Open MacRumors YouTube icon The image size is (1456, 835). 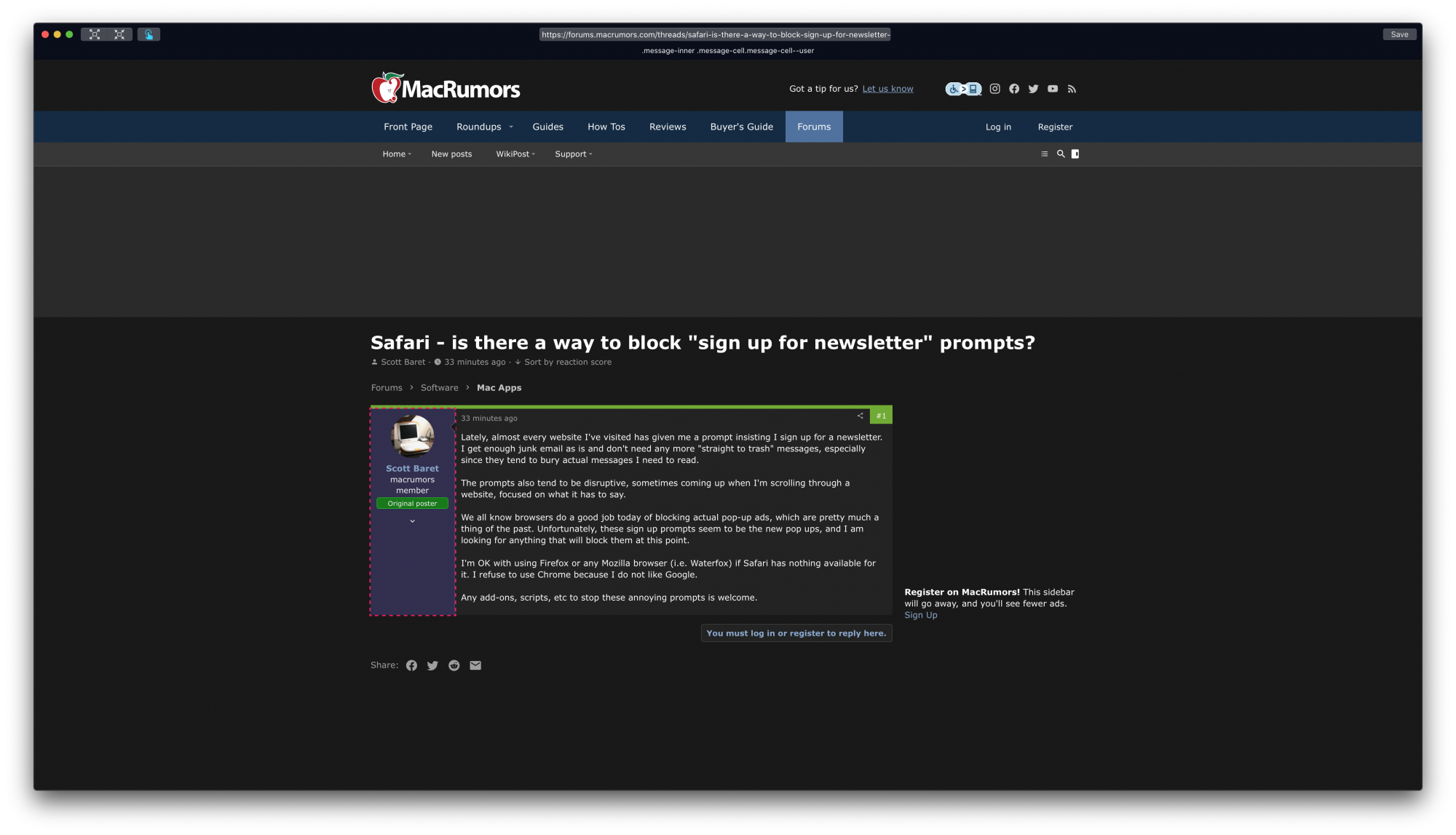point(1053,89)
